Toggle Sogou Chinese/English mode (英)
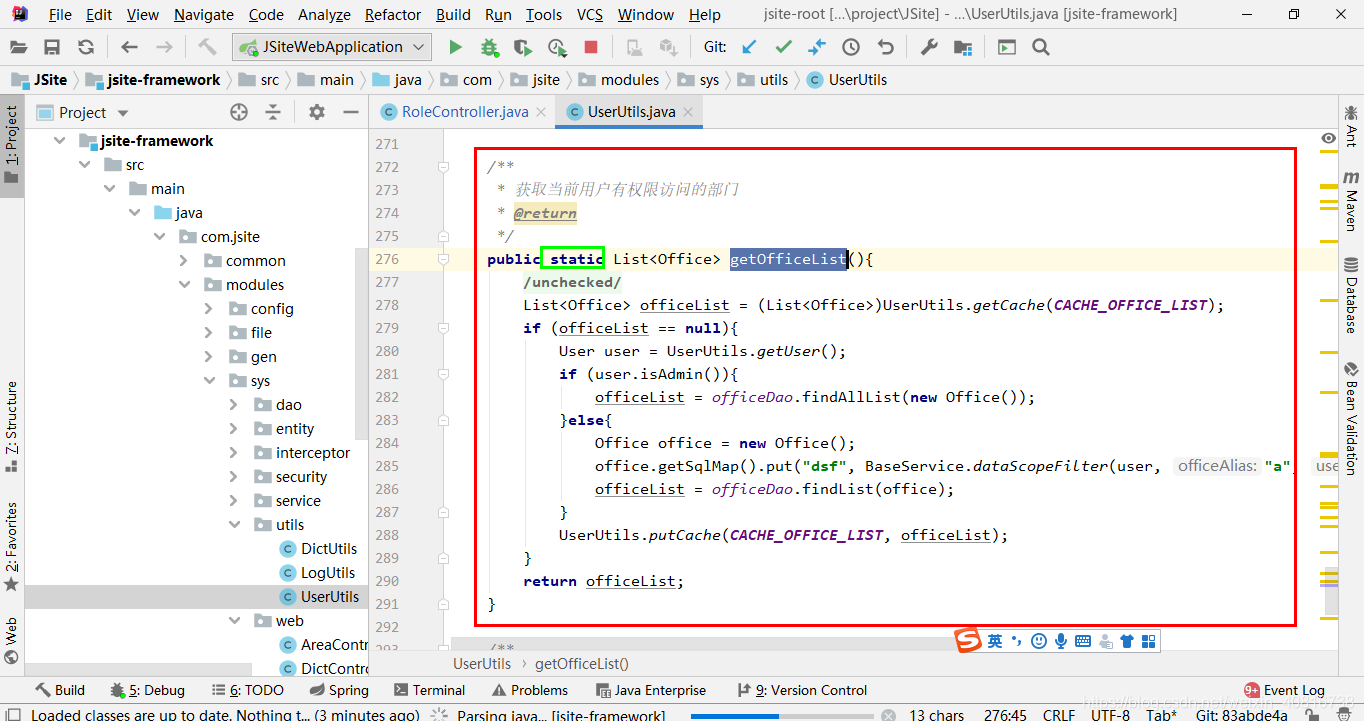 995,641
